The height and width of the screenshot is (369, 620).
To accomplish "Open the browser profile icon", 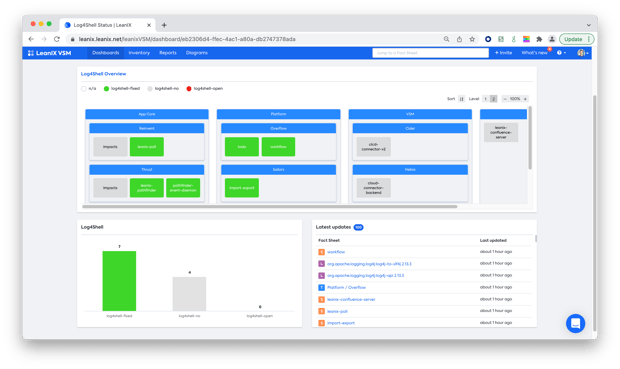I will point(552,39).
